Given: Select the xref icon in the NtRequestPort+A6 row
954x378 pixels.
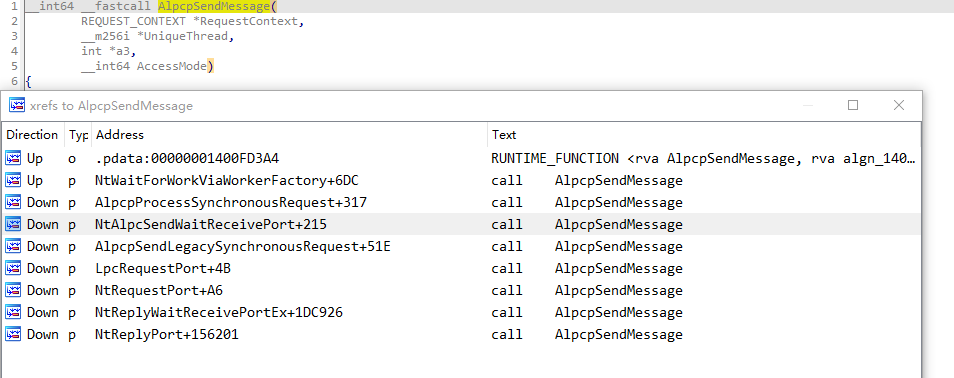Looking at the screenshot, I should pos(13,290).
